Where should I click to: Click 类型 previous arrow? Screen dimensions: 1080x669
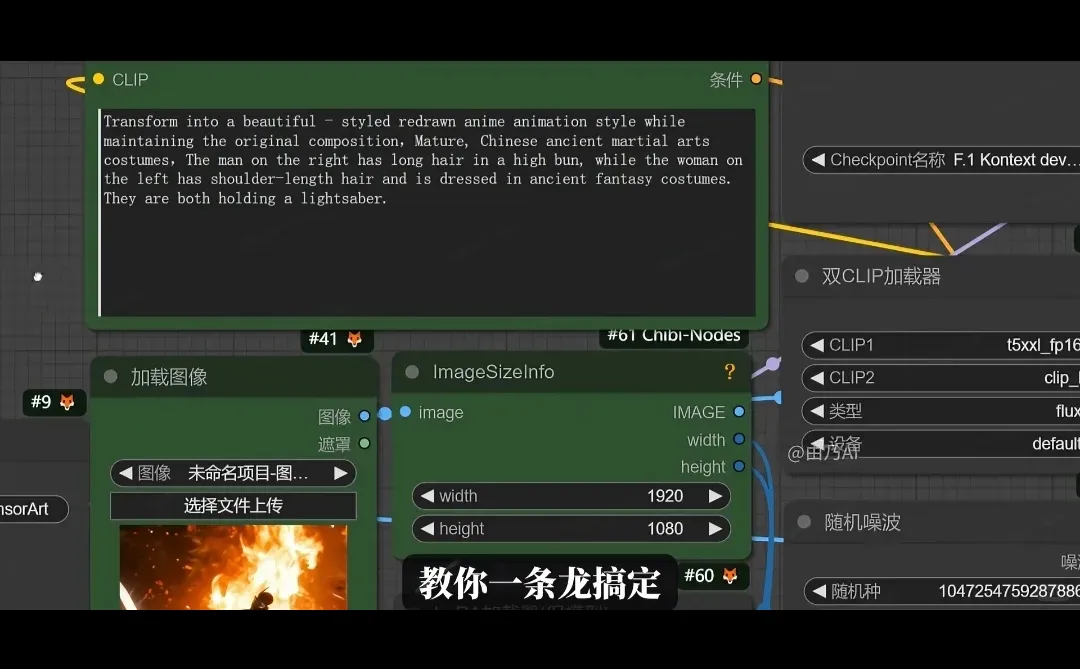tap(817, 411)
